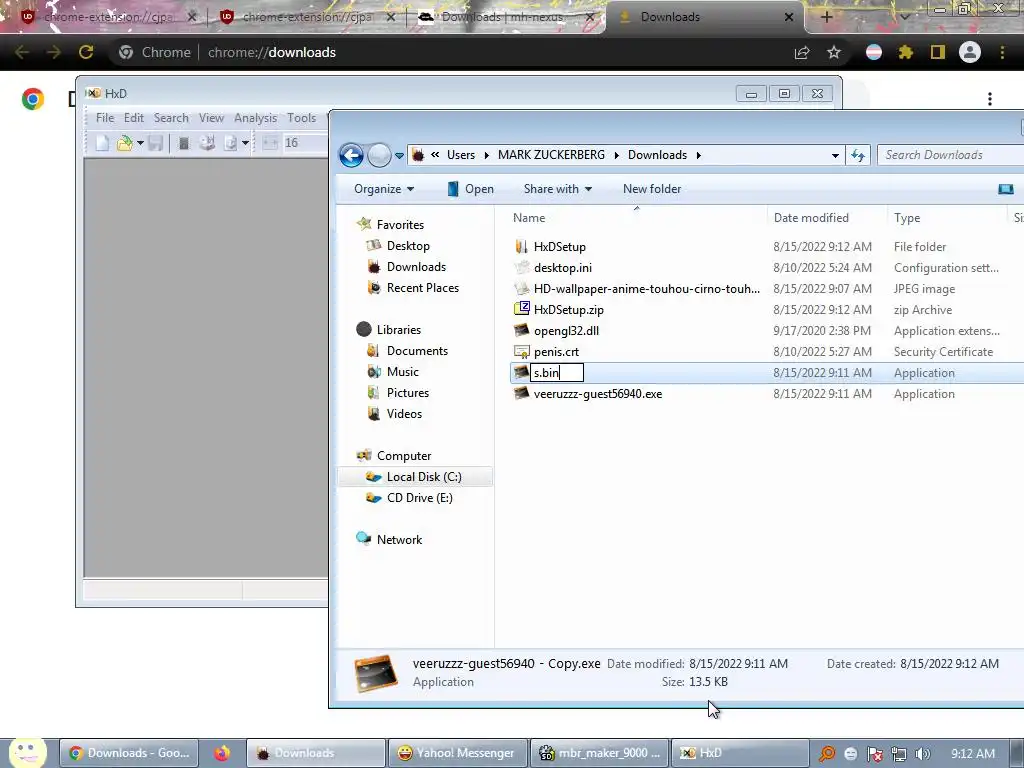The width and height of the screenshot is (1024, 768).
Task: Click the Firefox icon in the taskbar
Action: point(222,753)
